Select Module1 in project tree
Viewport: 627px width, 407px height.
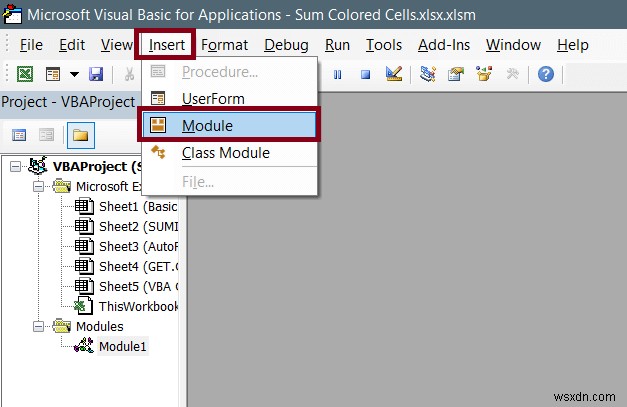click(x=123, y=346)
